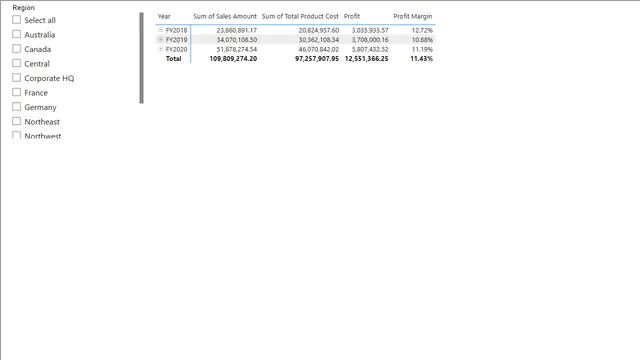Check the Select all checkbox

tap(16, 20)
